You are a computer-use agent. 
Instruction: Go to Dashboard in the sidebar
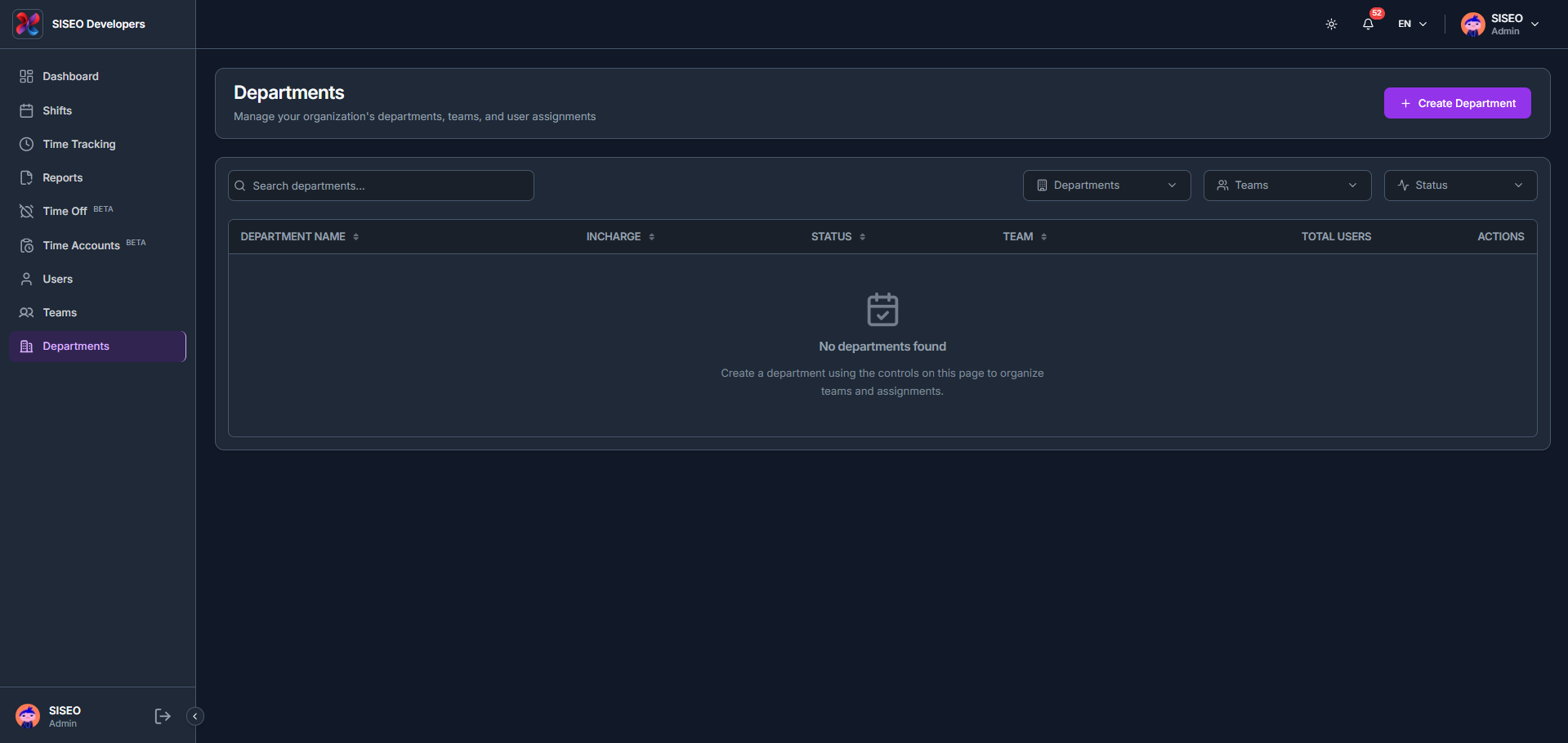coord(97,76)
